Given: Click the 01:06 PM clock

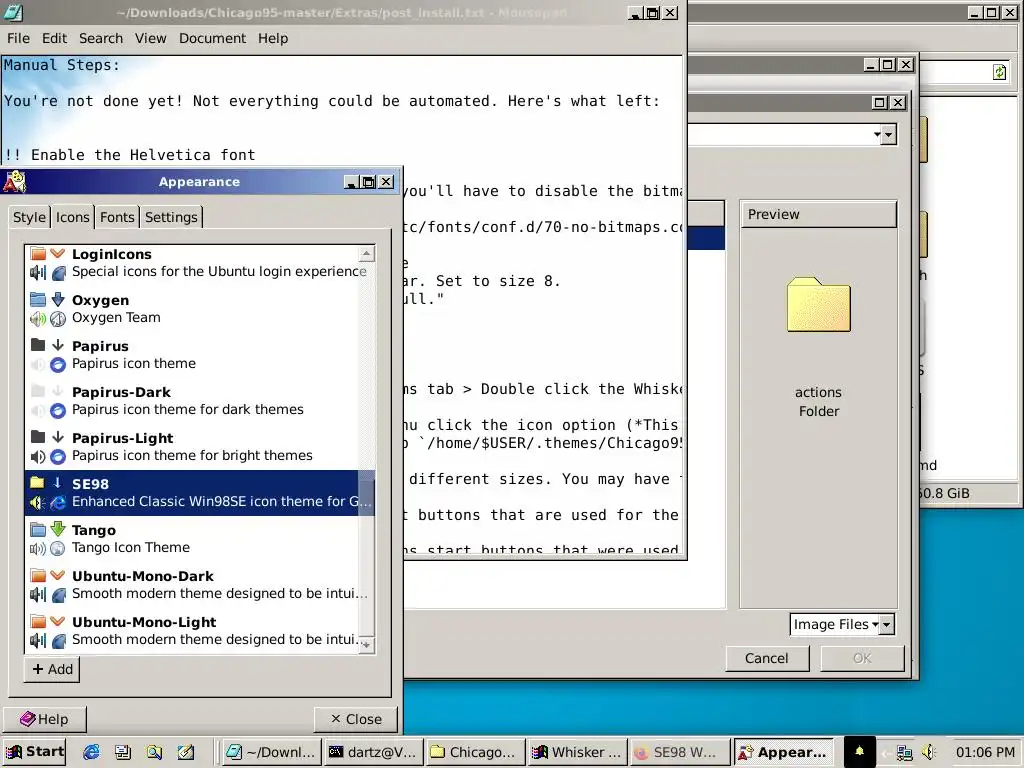Looking at the screenshot, I should point(985,752).
